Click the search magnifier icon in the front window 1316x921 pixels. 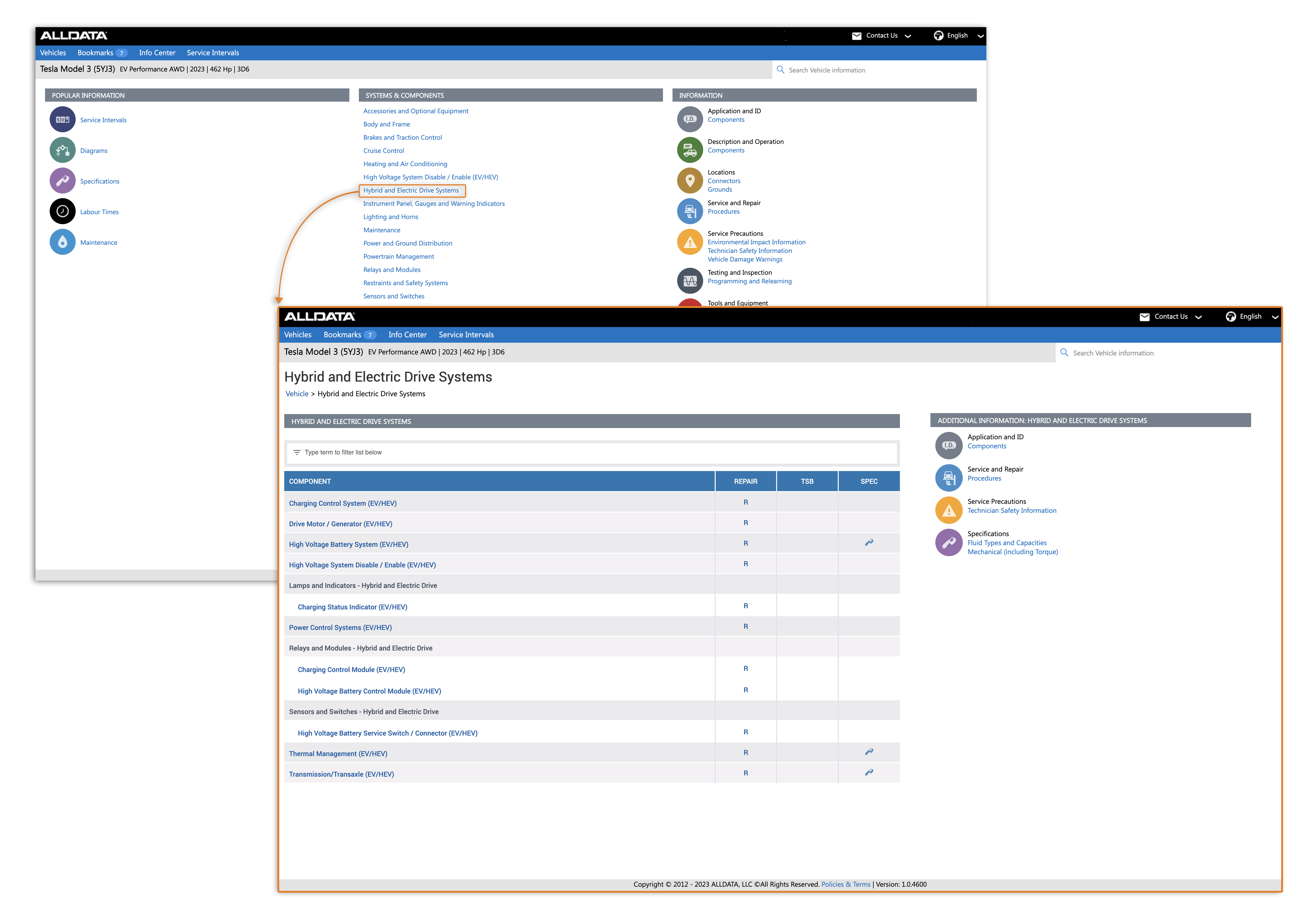[x=1064, y=352]
